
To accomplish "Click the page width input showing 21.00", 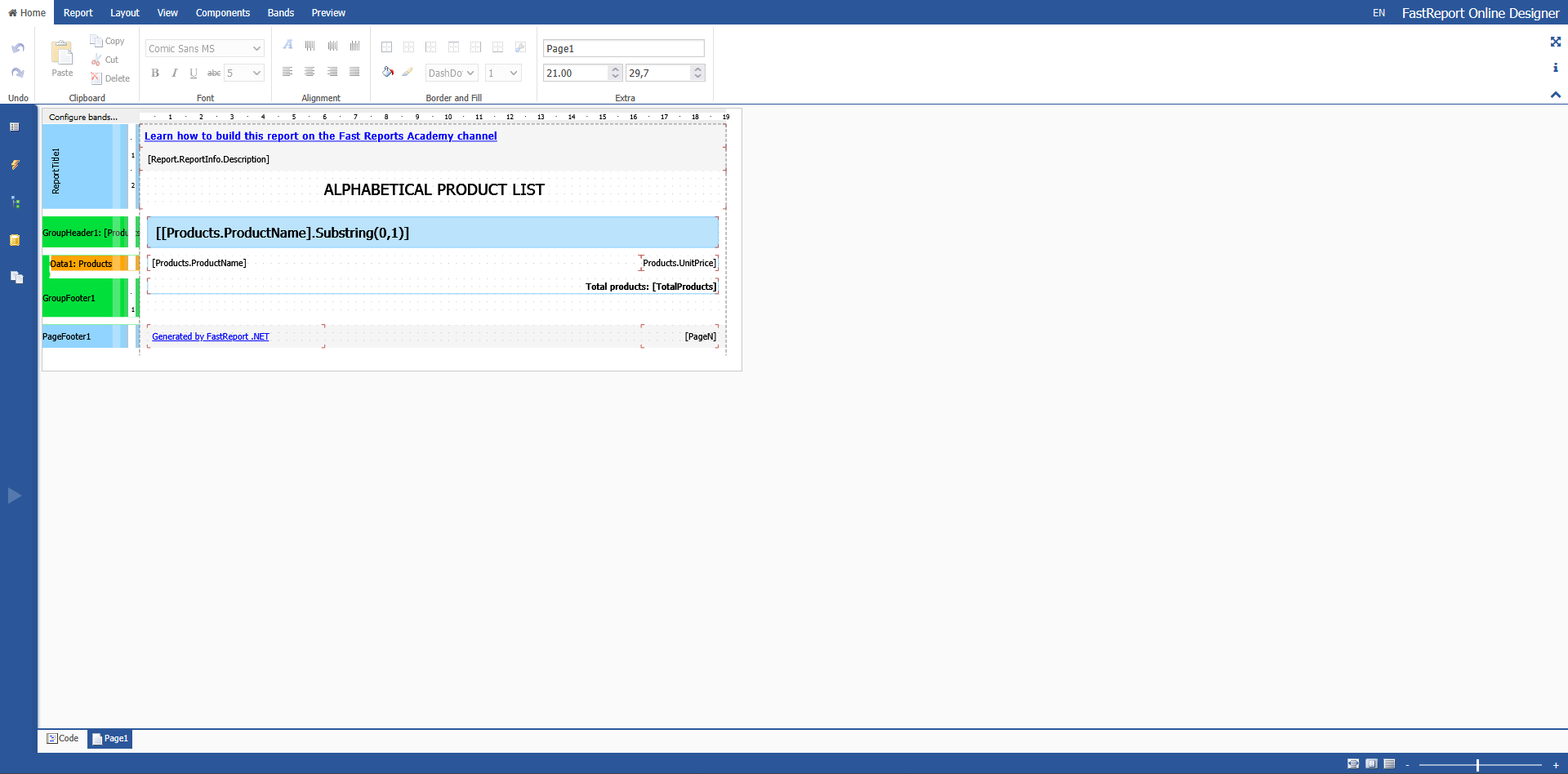I will click(577, 73).
